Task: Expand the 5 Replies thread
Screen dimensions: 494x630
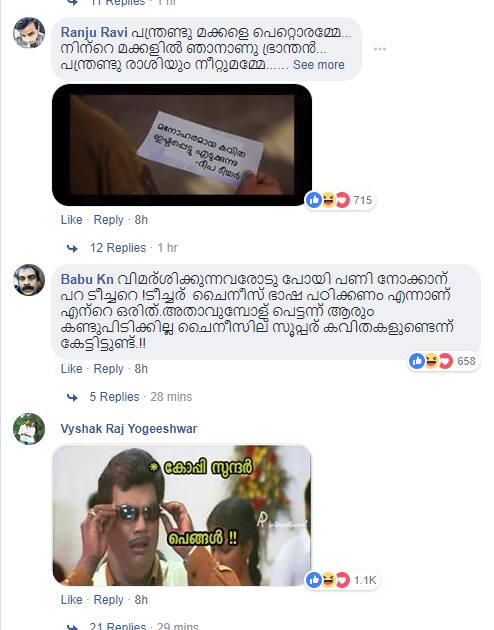Action: 114,397
